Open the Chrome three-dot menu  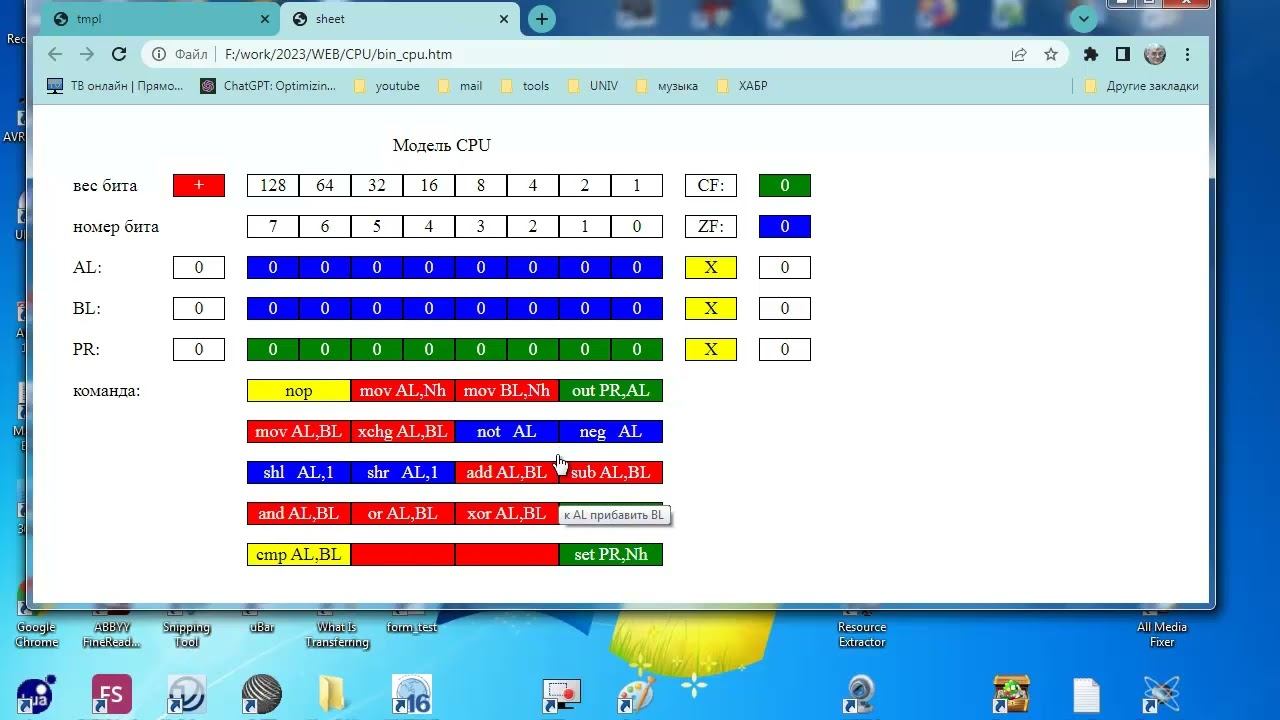[1188, 55]
